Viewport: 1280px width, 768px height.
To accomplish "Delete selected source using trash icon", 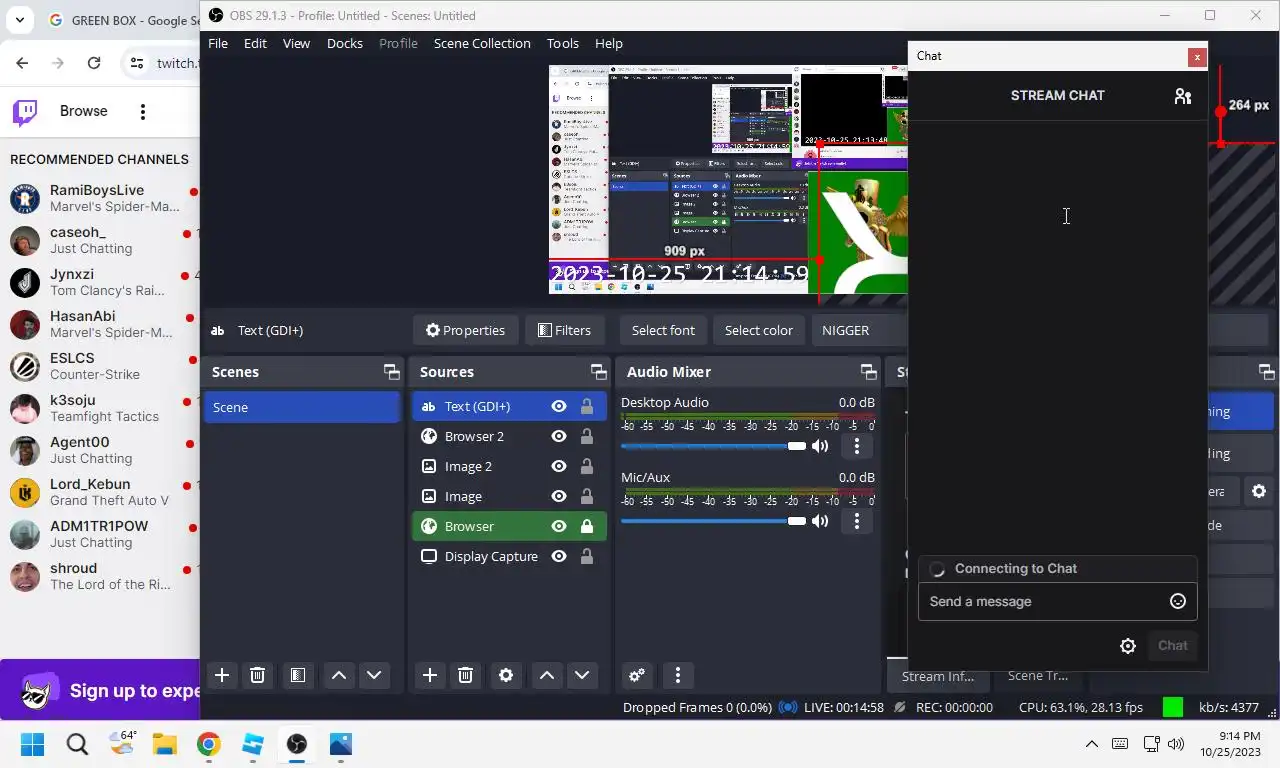I will tap(465, 675).
